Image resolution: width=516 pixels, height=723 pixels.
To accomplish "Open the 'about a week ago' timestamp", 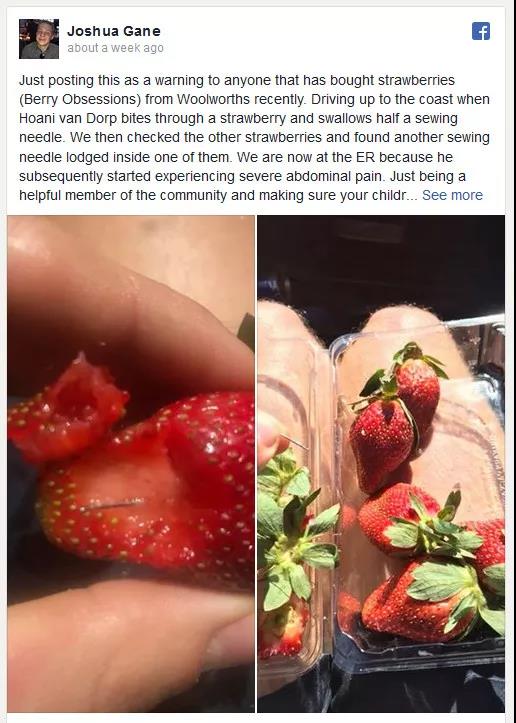I will 115,48.
